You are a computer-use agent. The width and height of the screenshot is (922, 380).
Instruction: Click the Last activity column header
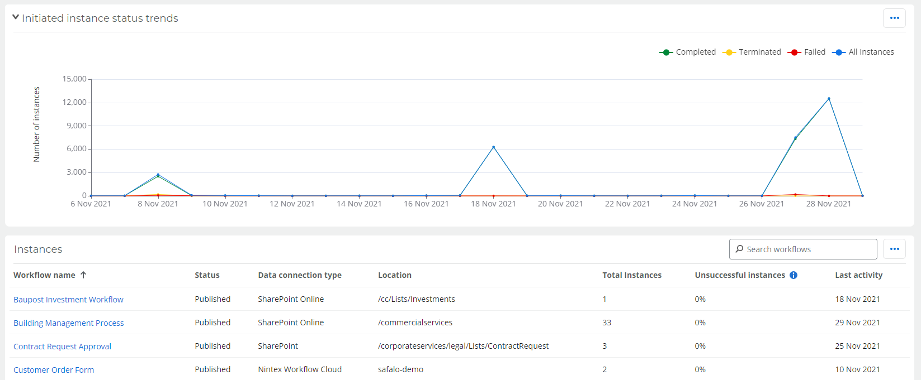pyautogui.click(x=858, y=275)
